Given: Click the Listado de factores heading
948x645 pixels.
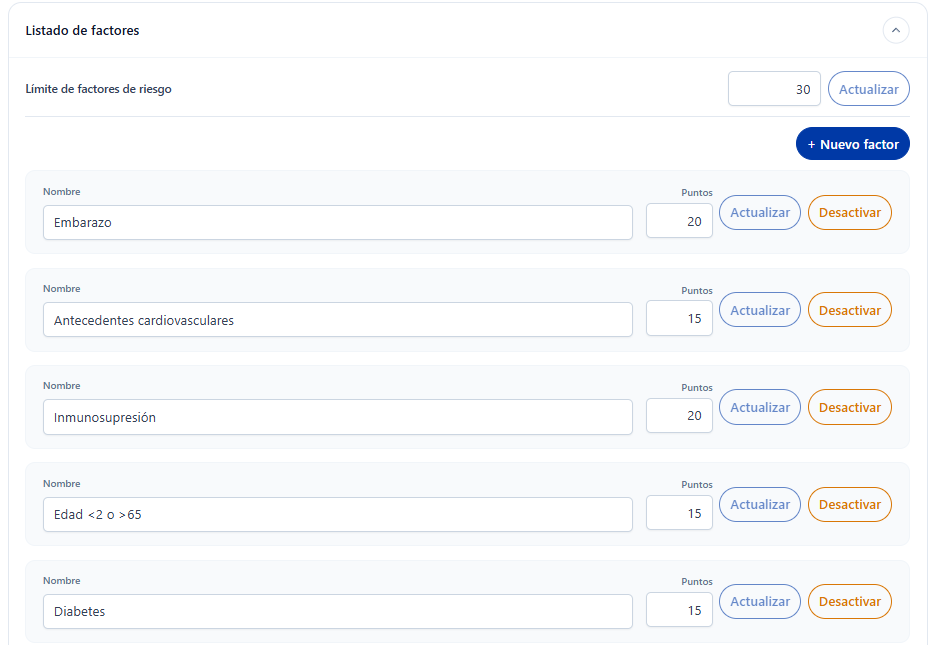Looking at the screenshot, I should point(82,31).
